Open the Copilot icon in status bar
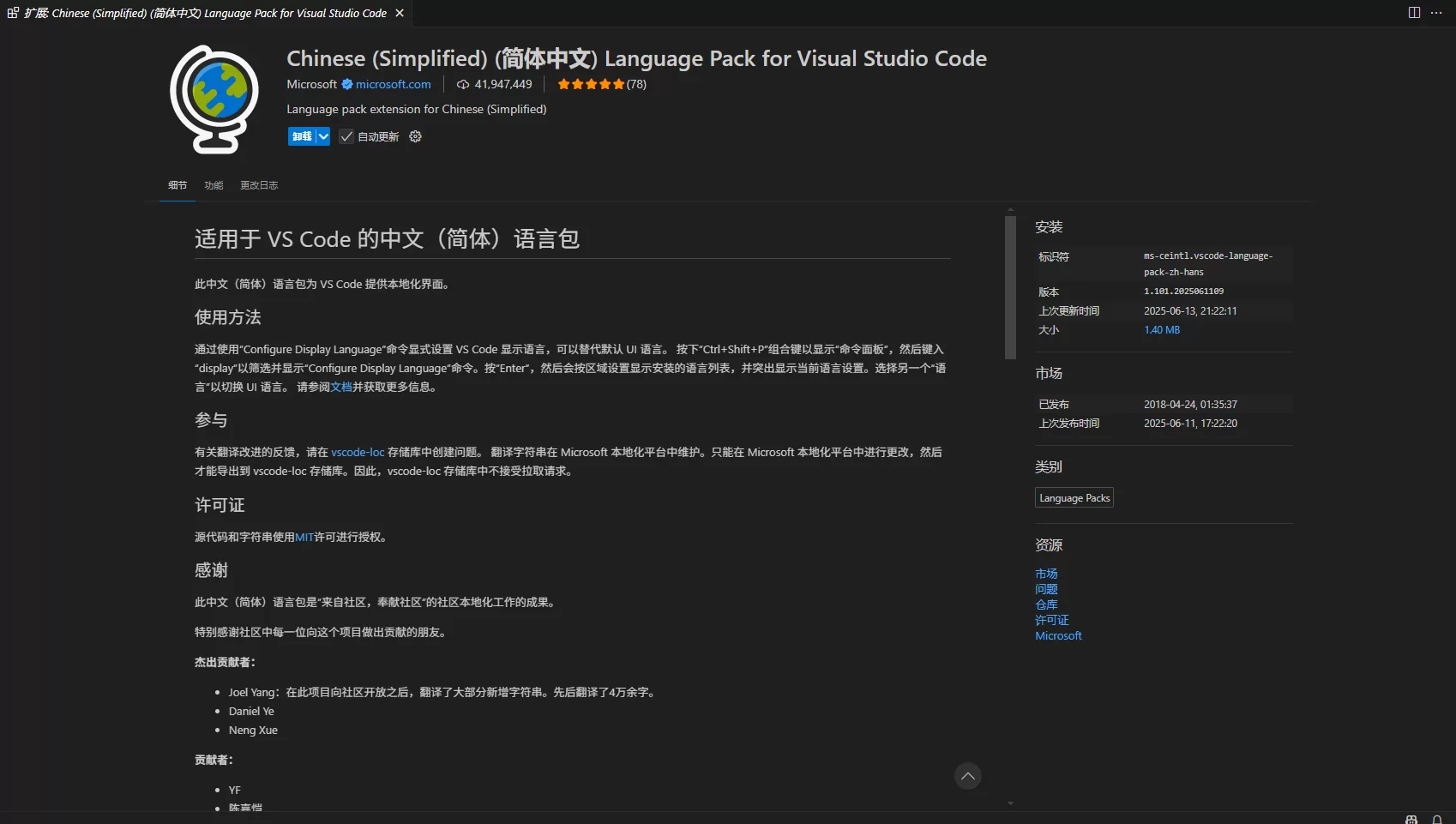Image resolution: width=1456 pixels, height=824 pixels. tap(1411, 820)
